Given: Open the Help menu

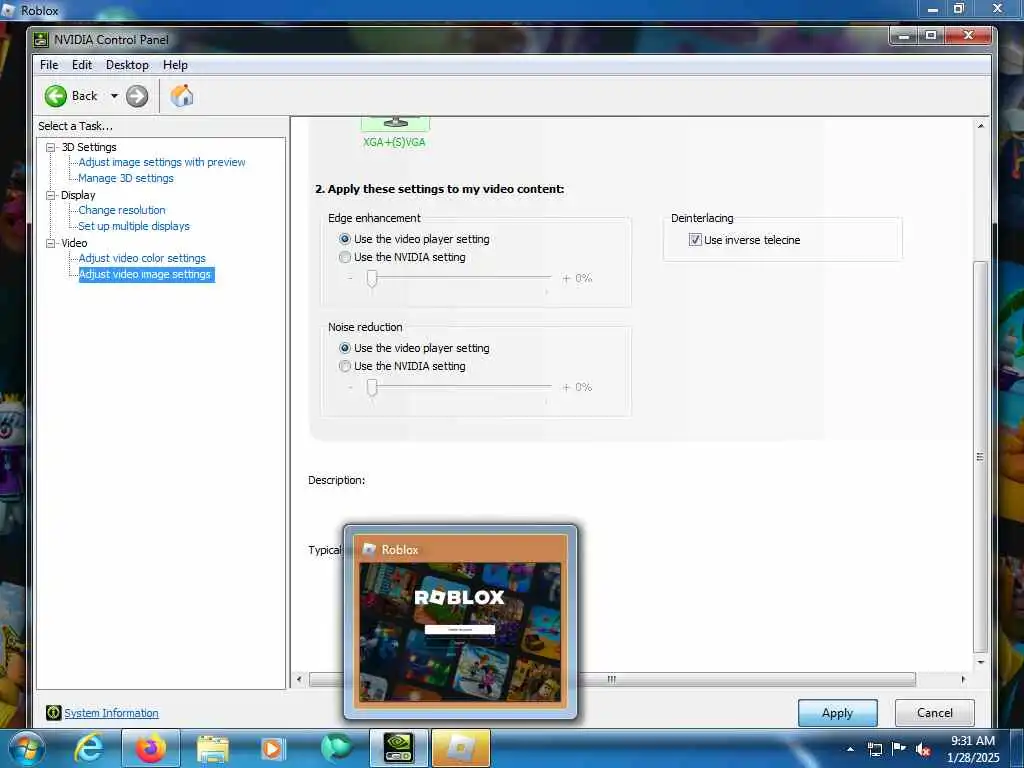Looking at the screenshot, I should pyautogui.click(x=175, y=65).
